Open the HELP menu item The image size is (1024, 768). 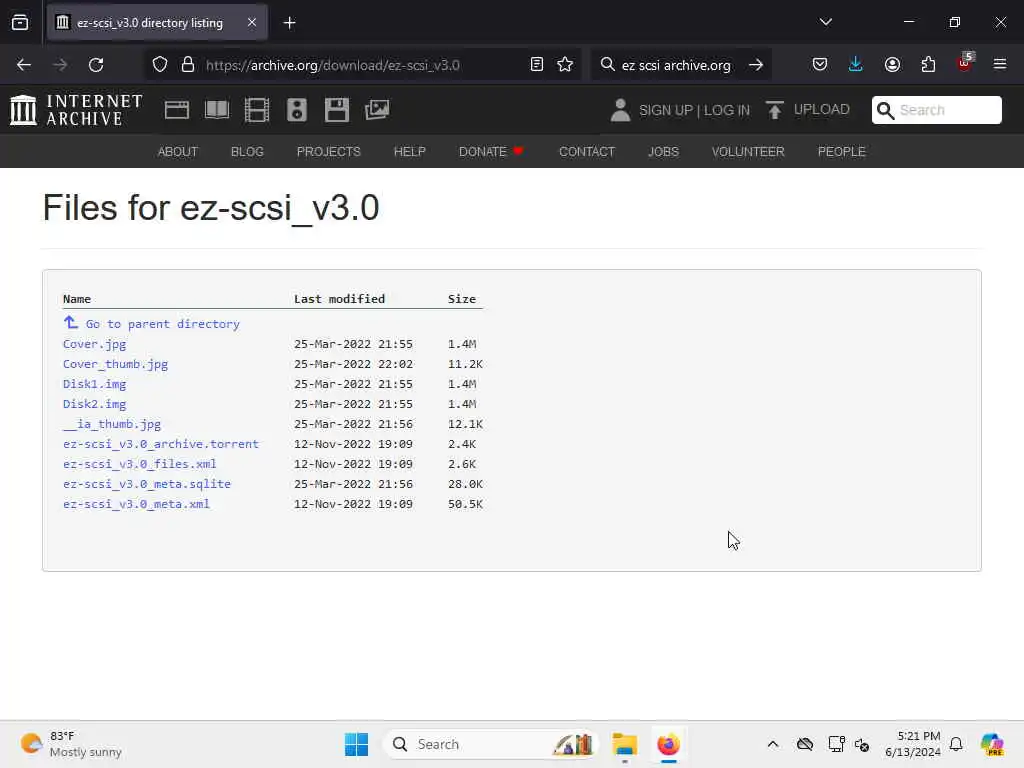(409, 152)
